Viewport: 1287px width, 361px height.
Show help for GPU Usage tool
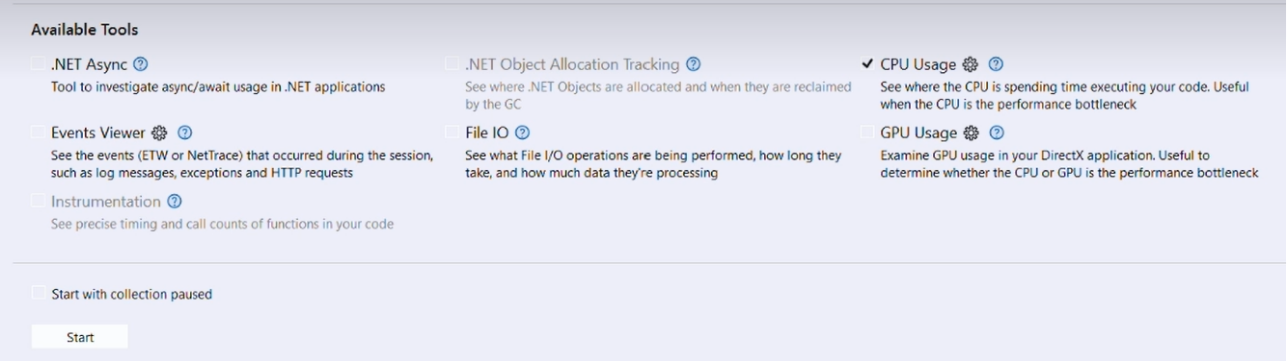(x=996, y=133)
